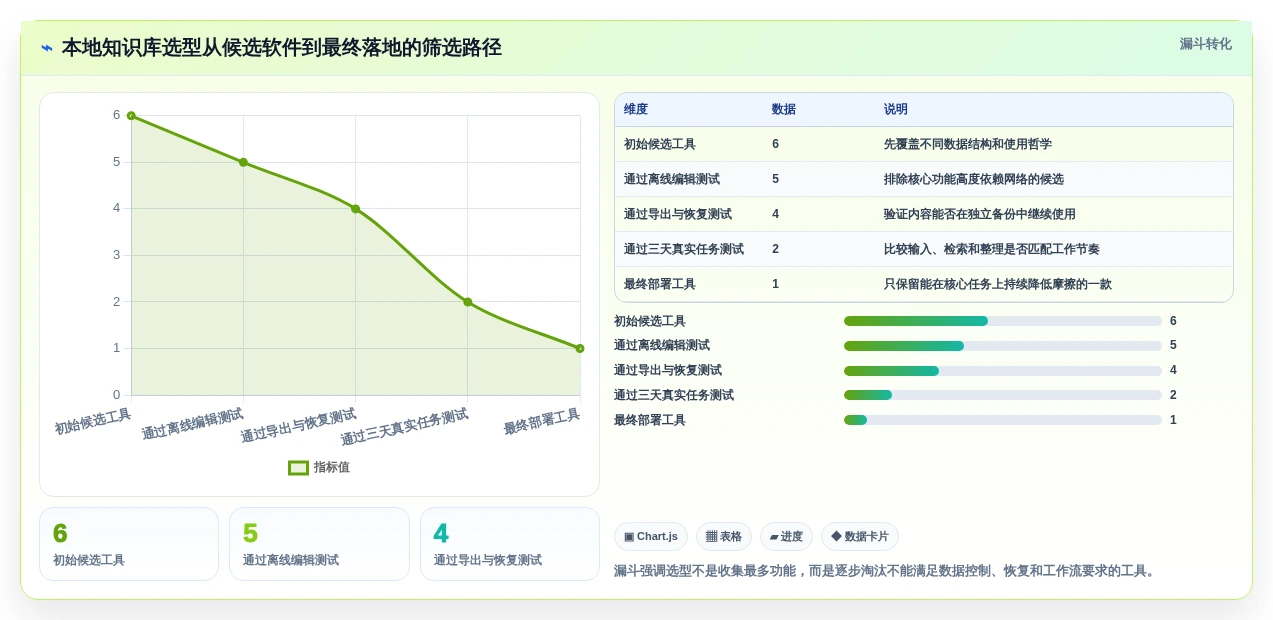Open the stat card showing 6 初始候选工具
The width and height of the screenshot is (1273, 620).
[129, 544]
